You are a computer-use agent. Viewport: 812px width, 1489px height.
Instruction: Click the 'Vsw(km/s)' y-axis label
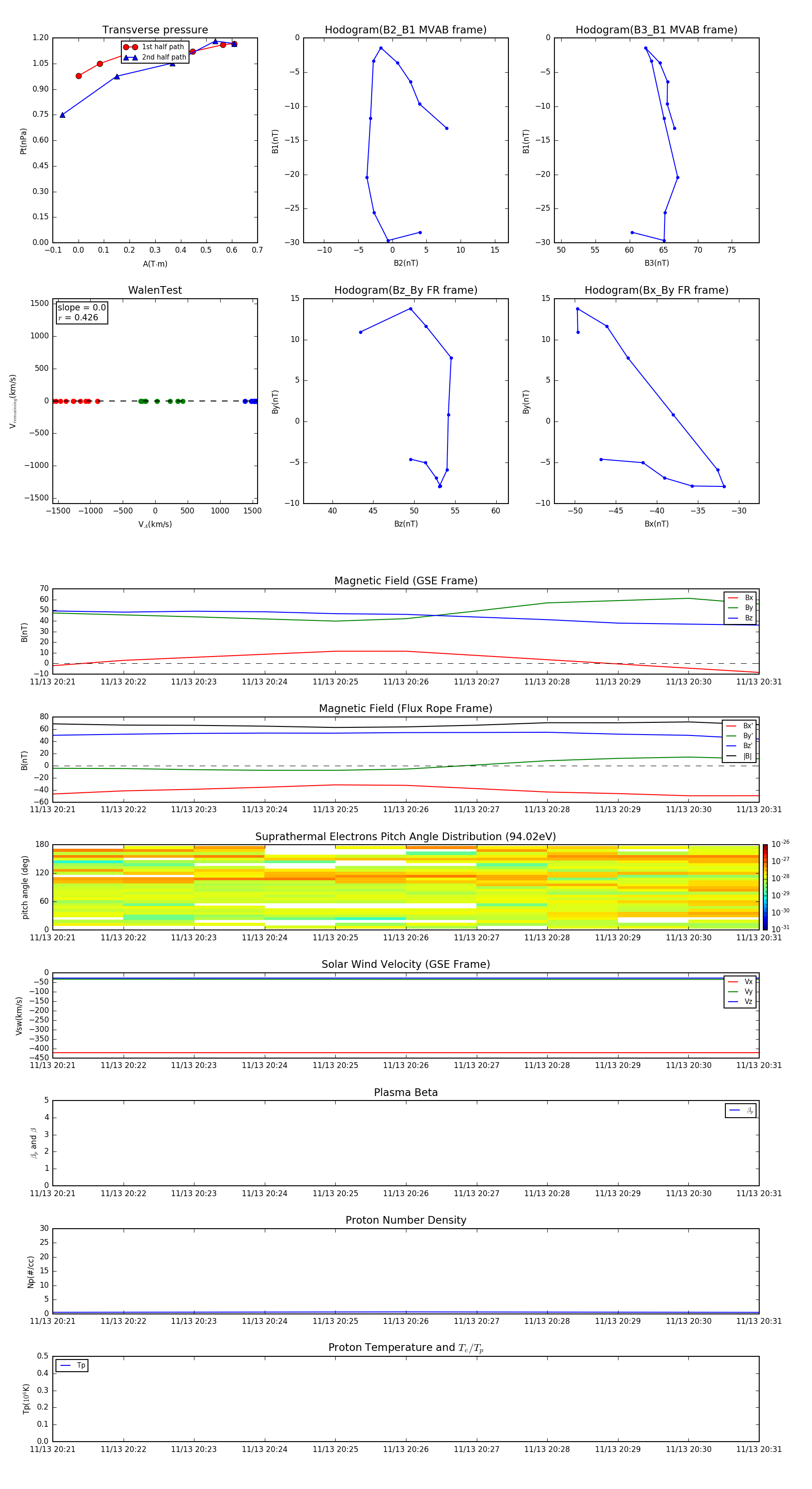[x=19, y=1016]
